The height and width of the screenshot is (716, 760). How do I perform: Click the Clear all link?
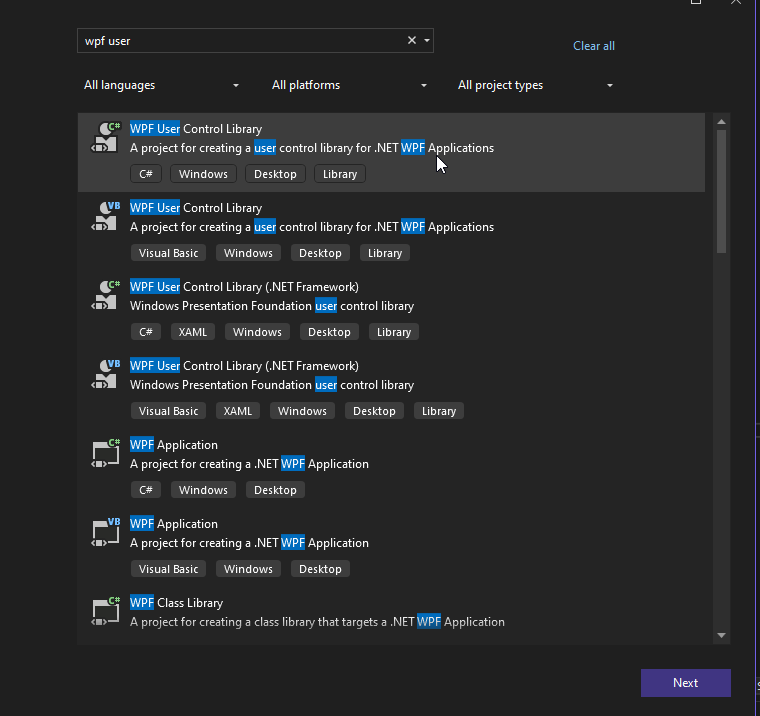[594, 46]
